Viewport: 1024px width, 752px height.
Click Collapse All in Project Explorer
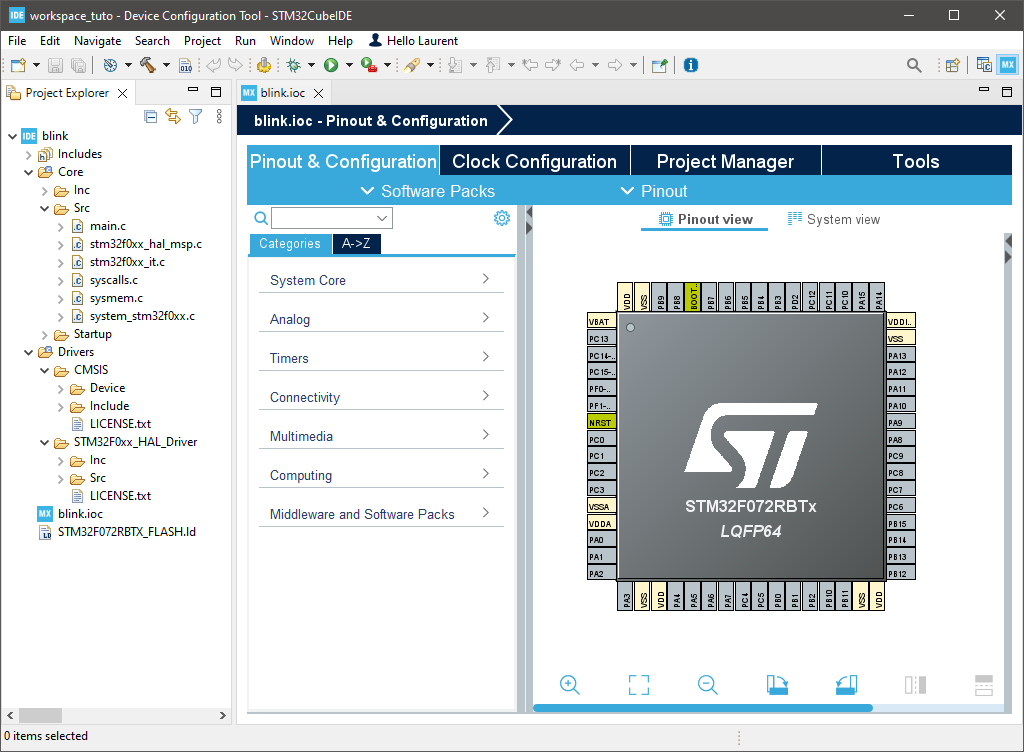pos(151,117)
